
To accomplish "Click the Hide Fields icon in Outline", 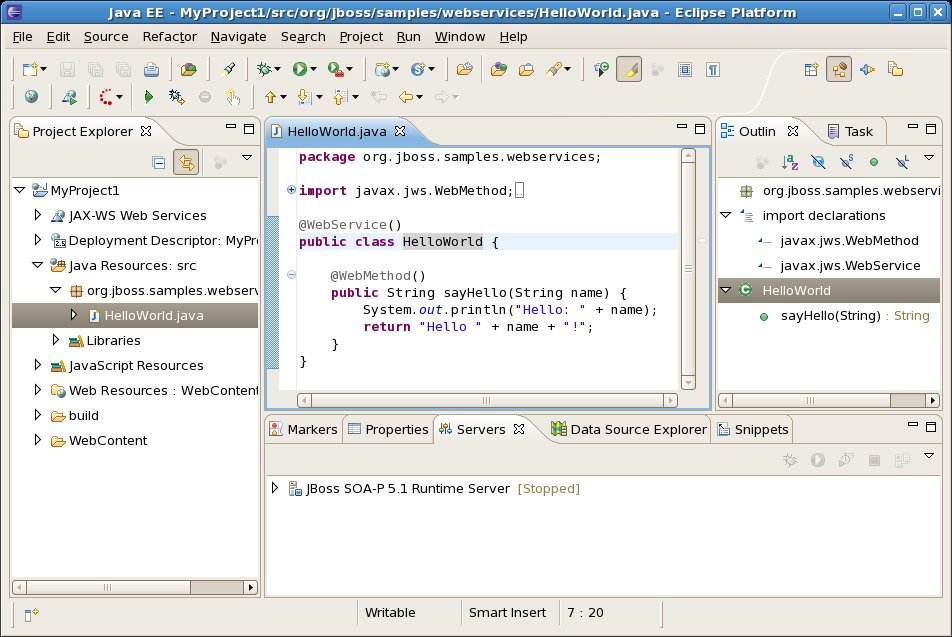I will 818,162.
